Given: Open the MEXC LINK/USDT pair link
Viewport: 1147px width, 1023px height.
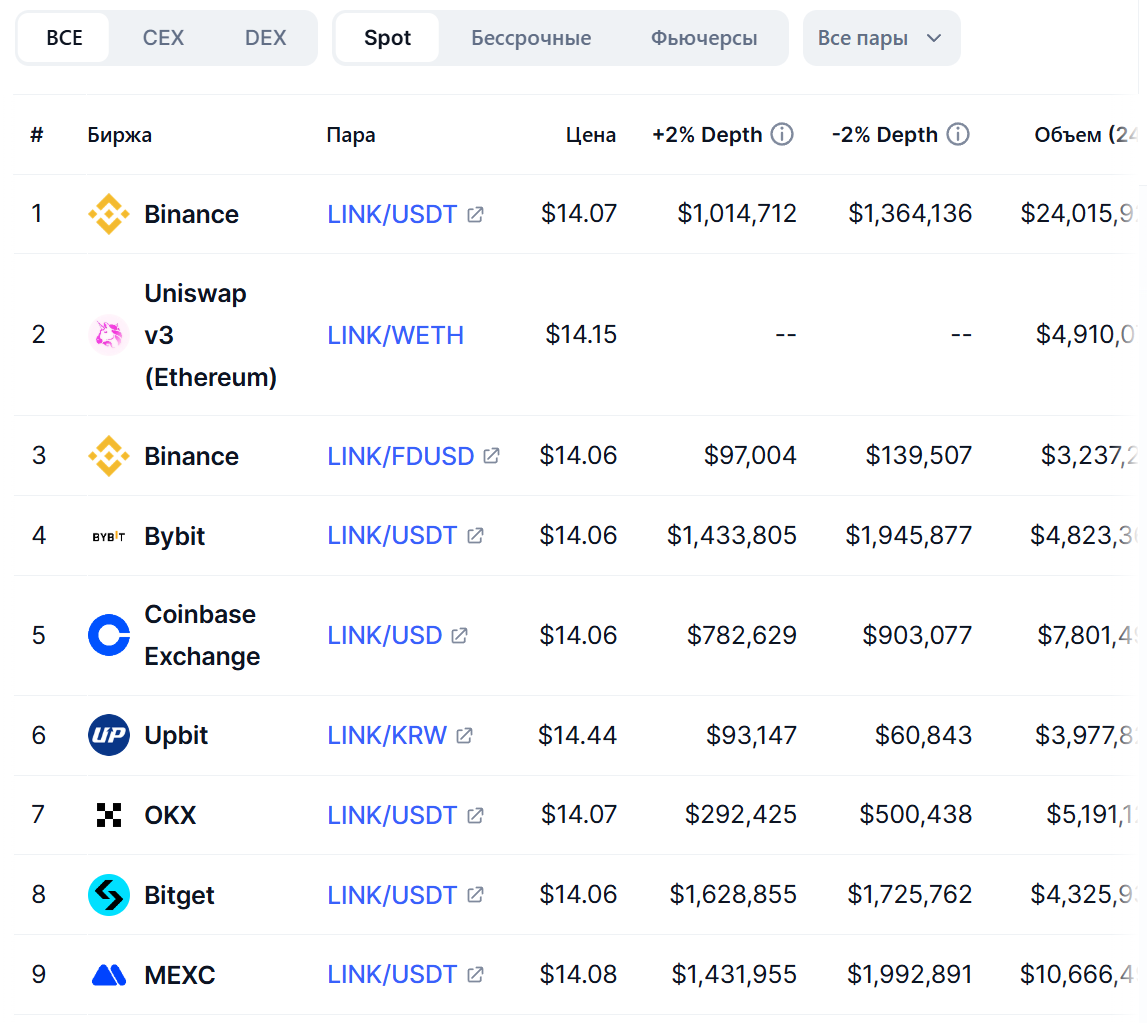Looking at the screenshot, I should (x=392, y=975).
